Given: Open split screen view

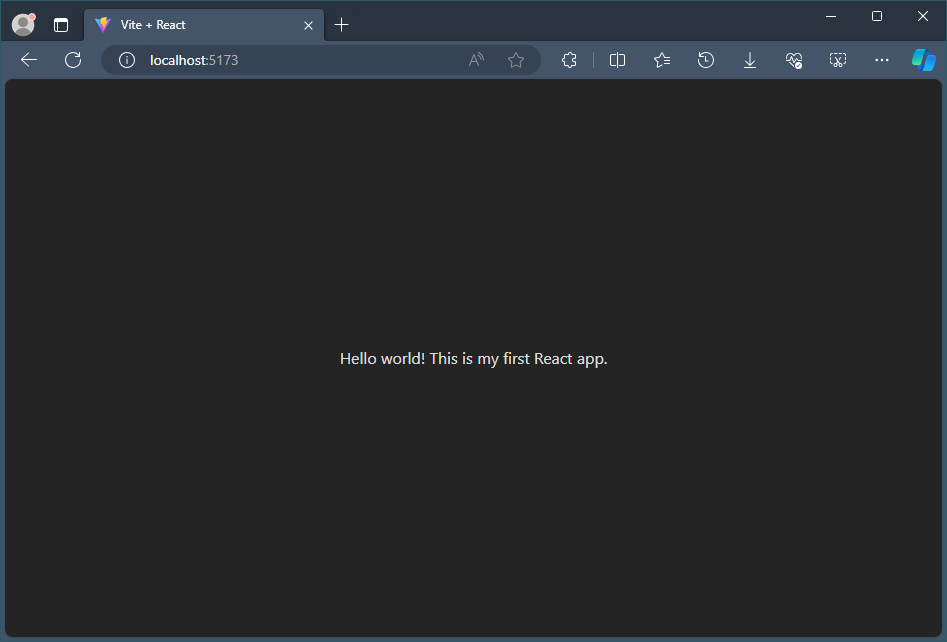Looking at the screenshot, I should click(x=617, y=60).
